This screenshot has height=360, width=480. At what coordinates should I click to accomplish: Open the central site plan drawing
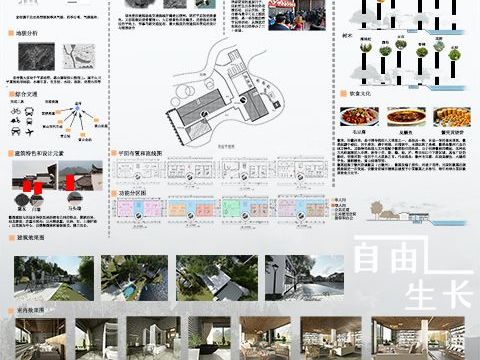point(226,93)
